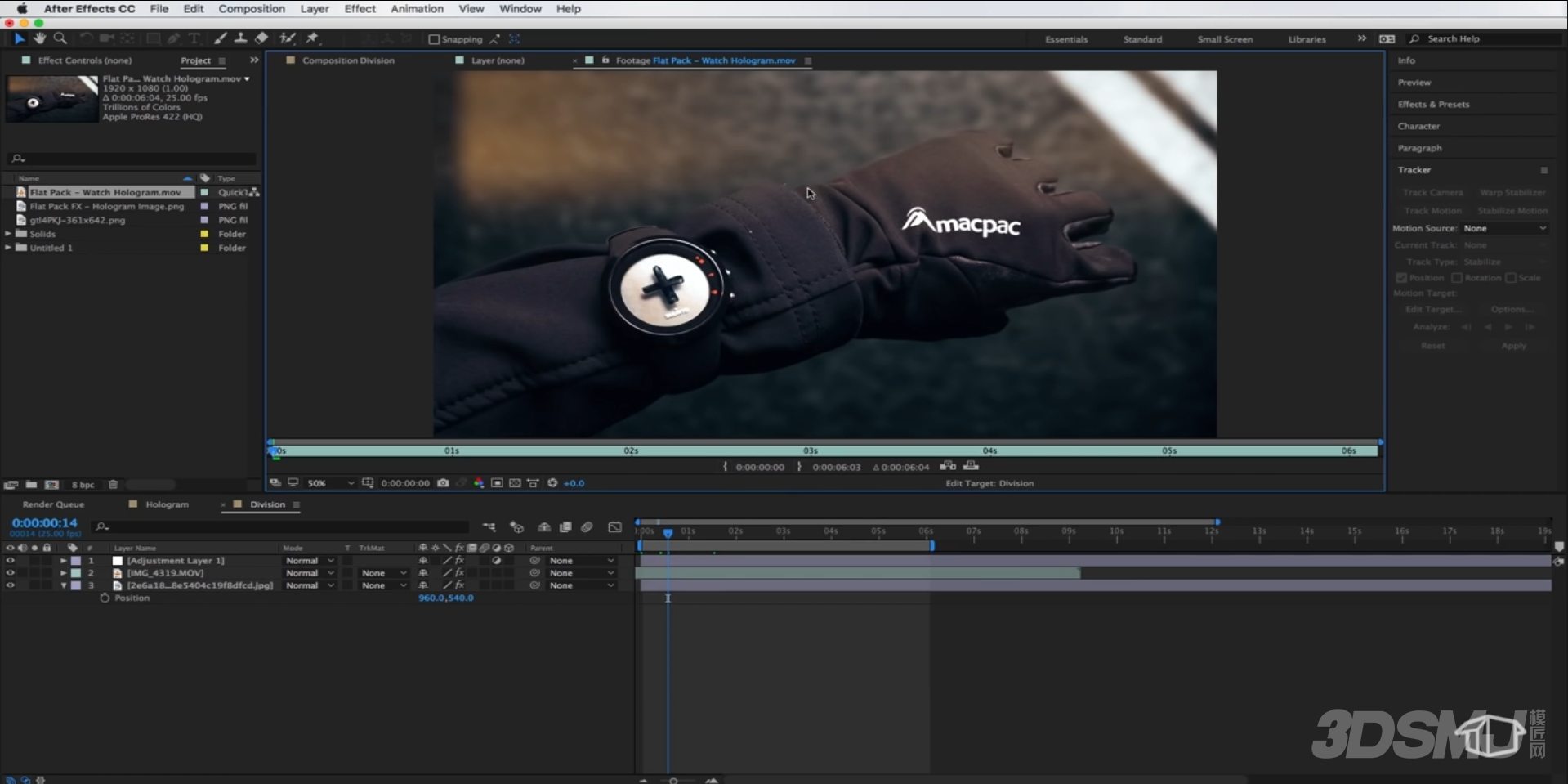The width and height of the screenshot is (1568, 784).
Task: Open the Animation menu
Action: pyautogui.click(x=417, y=9)
